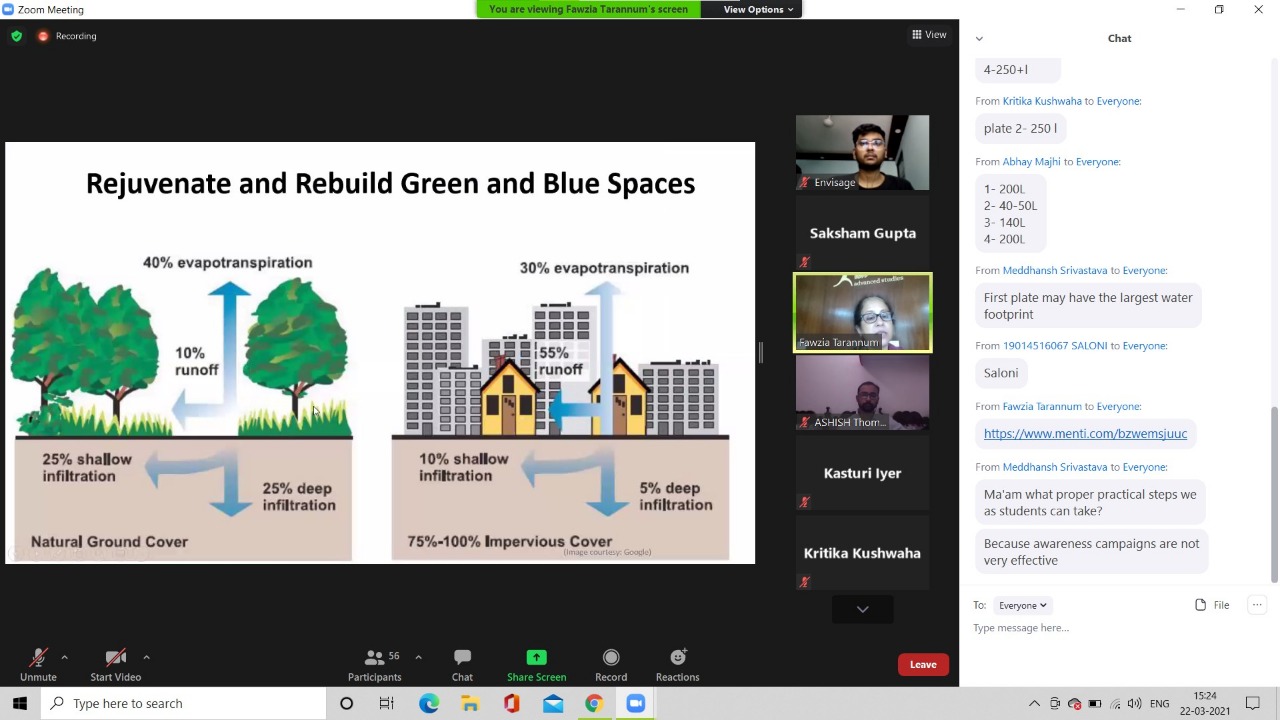The height and width of the screenshot is (720, 1280).
Task: Toggle Start Video camera button
Action: click(116, 664)
